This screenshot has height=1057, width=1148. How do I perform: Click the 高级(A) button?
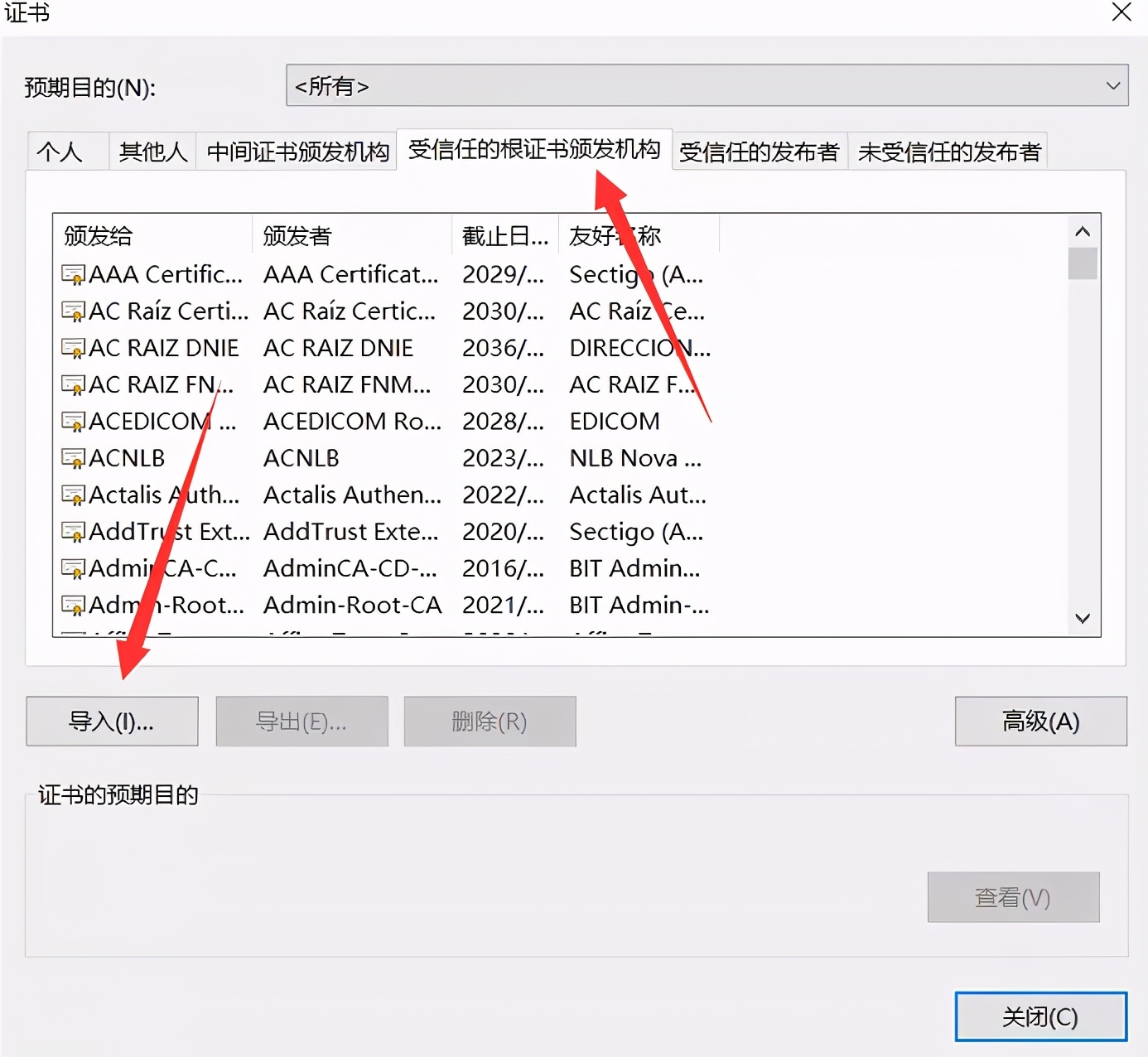1040,721
